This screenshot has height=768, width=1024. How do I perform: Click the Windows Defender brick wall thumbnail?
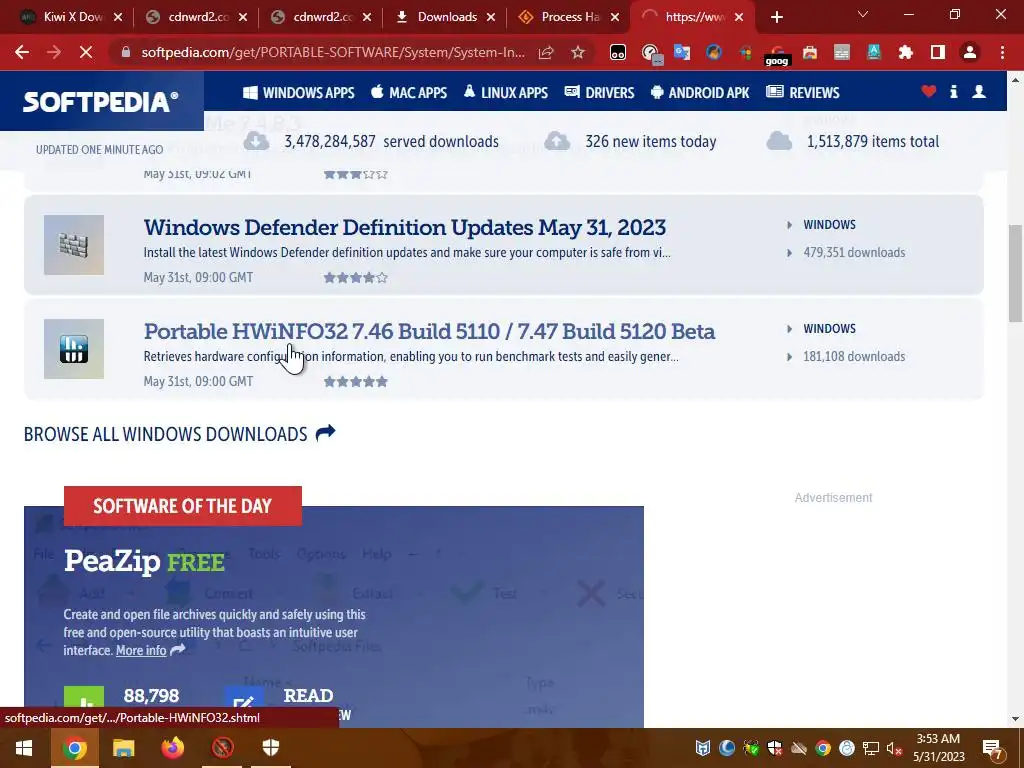click(x=74, y=245)
